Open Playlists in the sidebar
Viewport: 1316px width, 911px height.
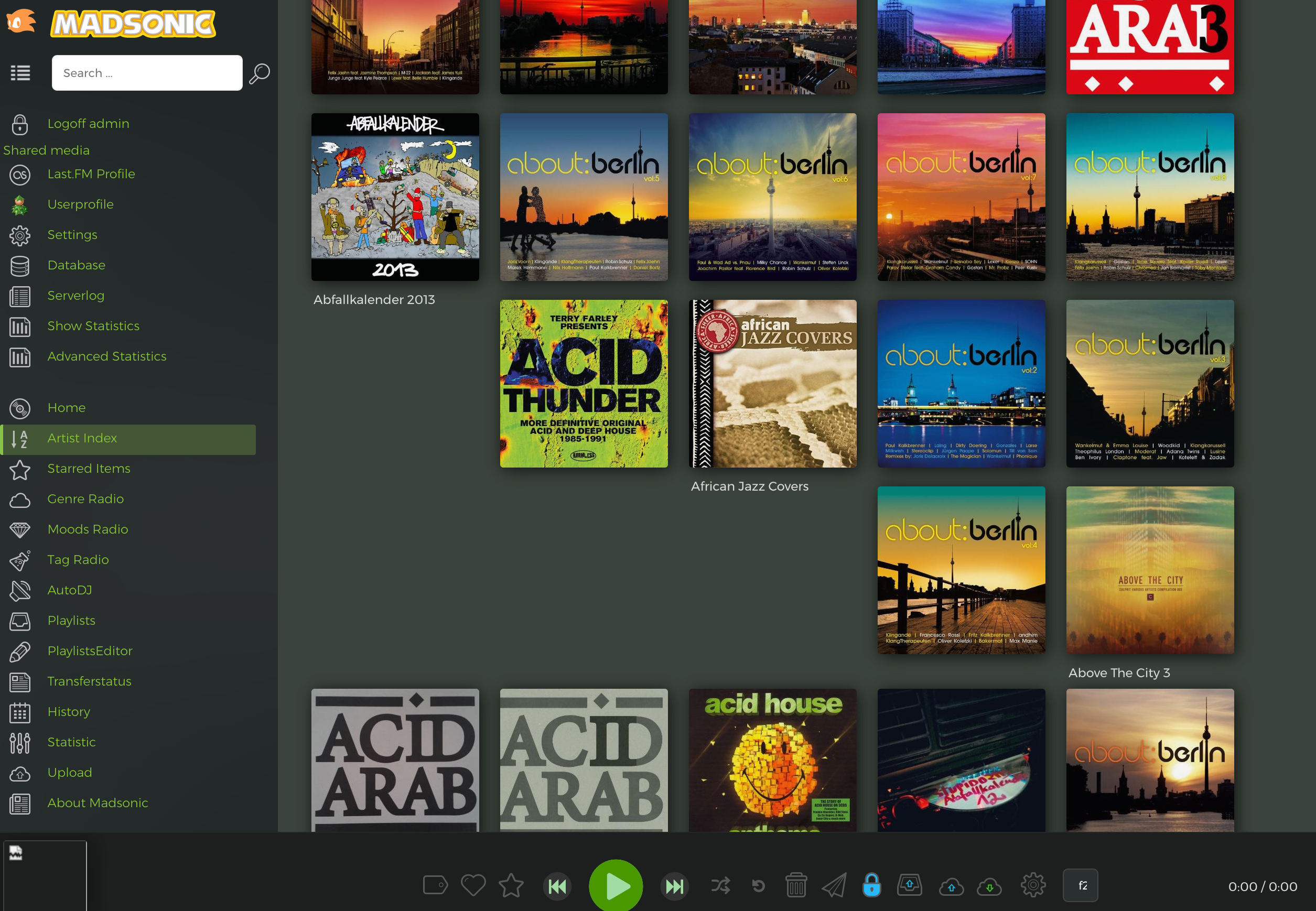coord(71,621)
